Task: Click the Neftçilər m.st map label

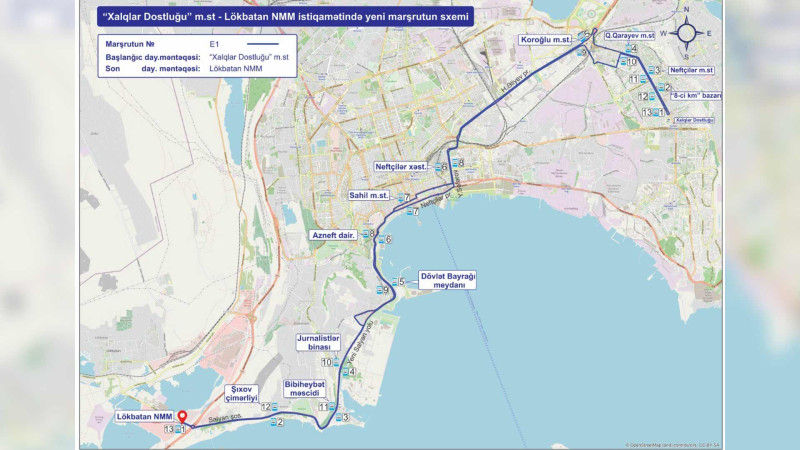Action: click(691, 70)
